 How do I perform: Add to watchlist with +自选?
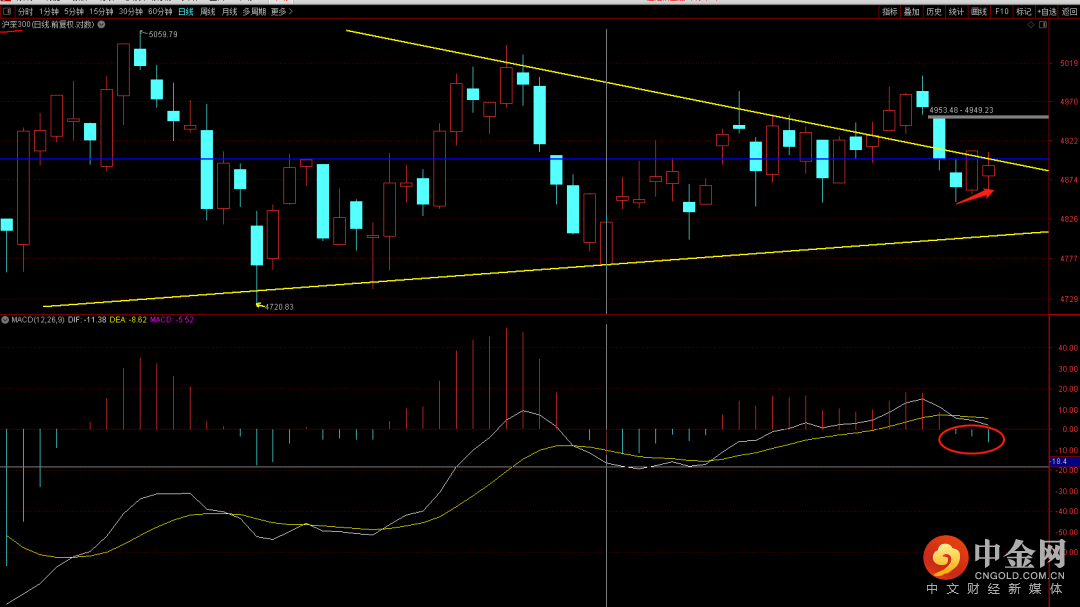coord(1046,12)
